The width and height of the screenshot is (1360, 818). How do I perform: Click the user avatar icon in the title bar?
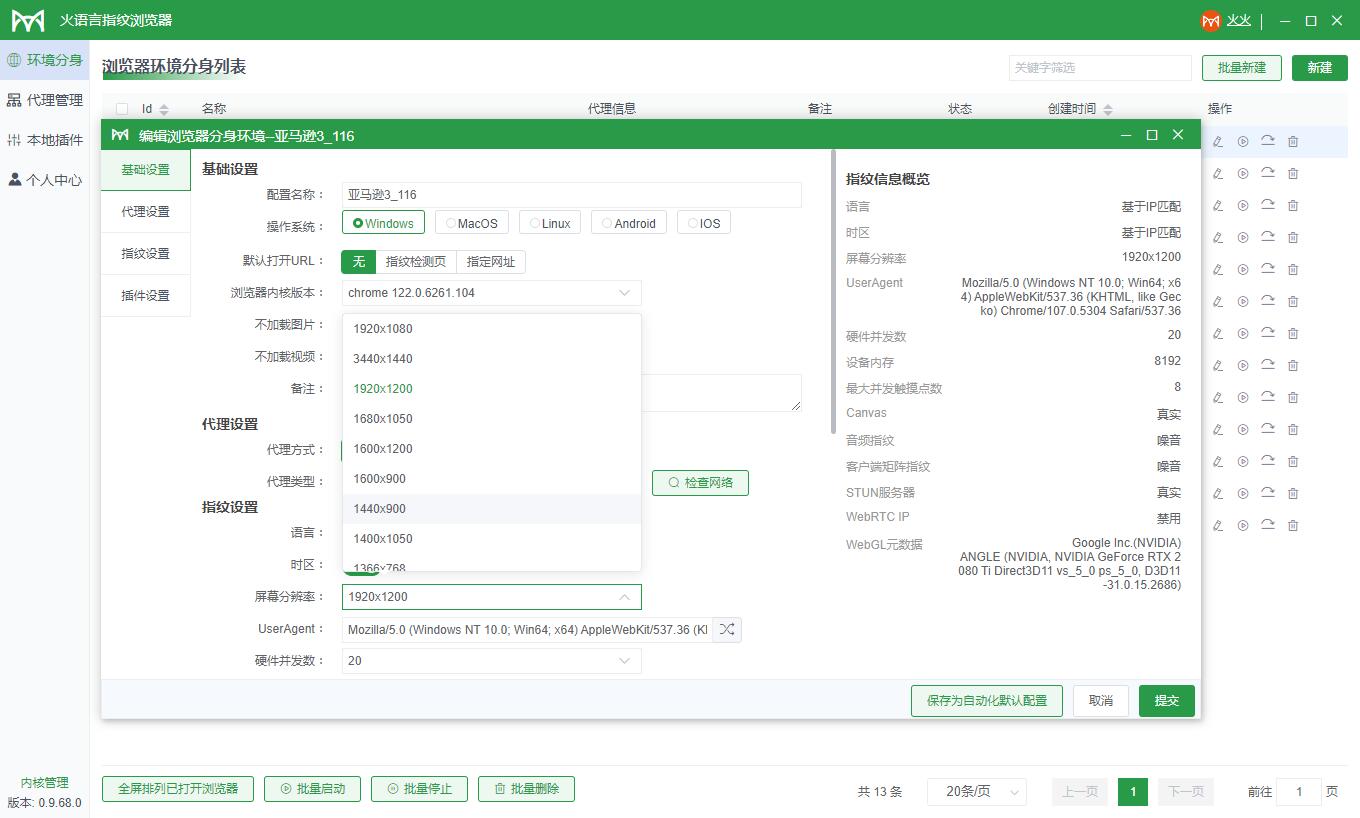click(1211, 21)
